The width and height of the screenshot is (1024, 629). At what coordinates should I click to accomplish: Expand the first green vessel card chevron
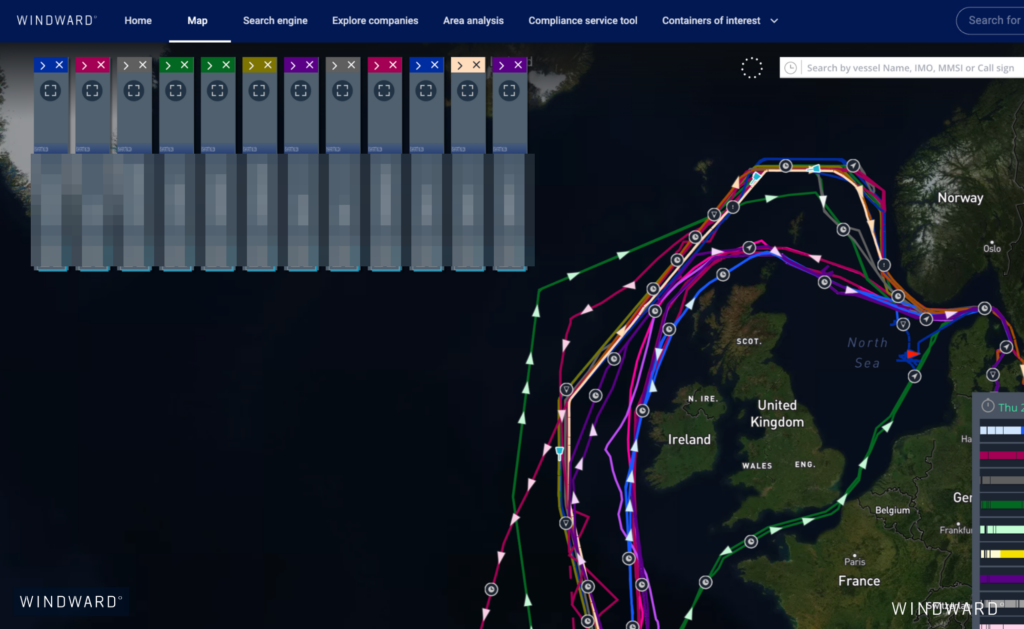(168, 65)
